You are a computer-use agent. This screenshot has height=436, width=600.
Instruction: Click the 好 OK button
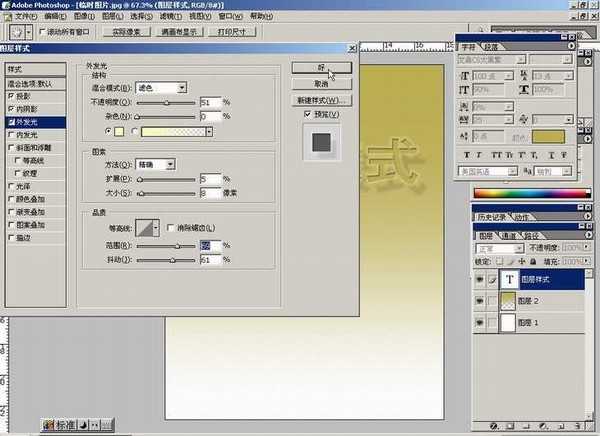(321, 68)
